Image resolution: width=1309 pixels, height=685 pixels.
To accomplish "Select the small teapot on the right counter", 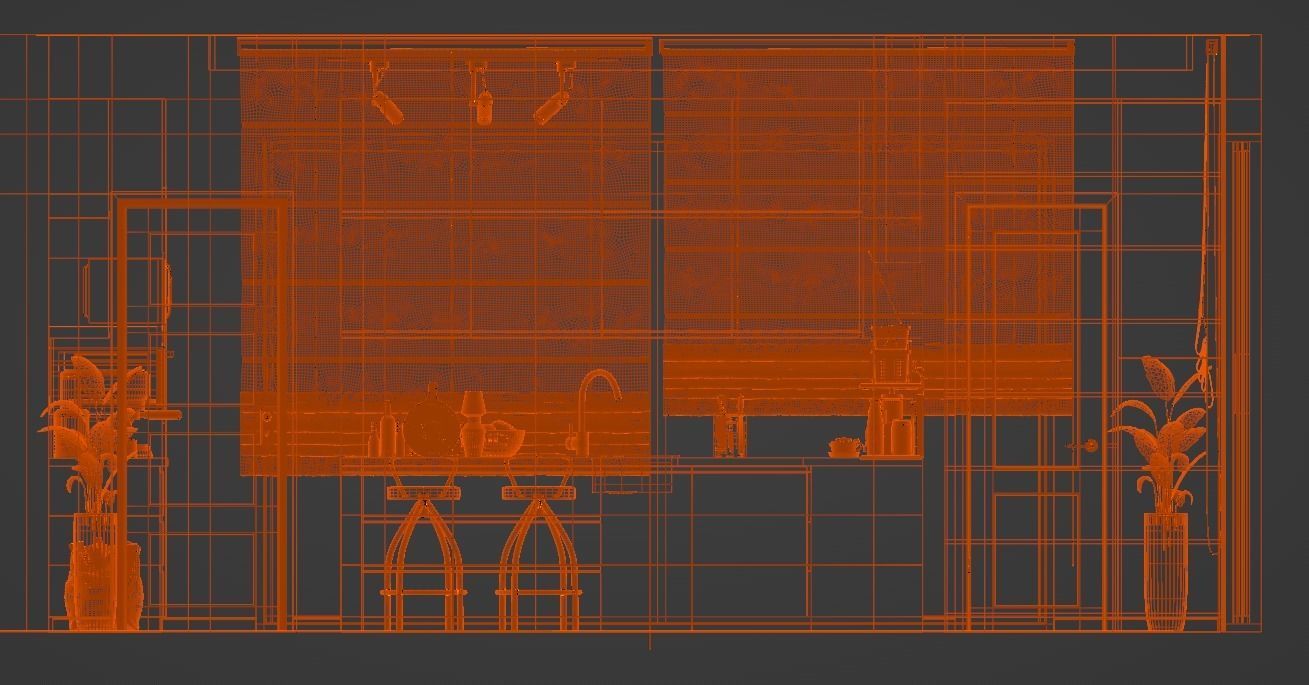I will coord(845,447).
